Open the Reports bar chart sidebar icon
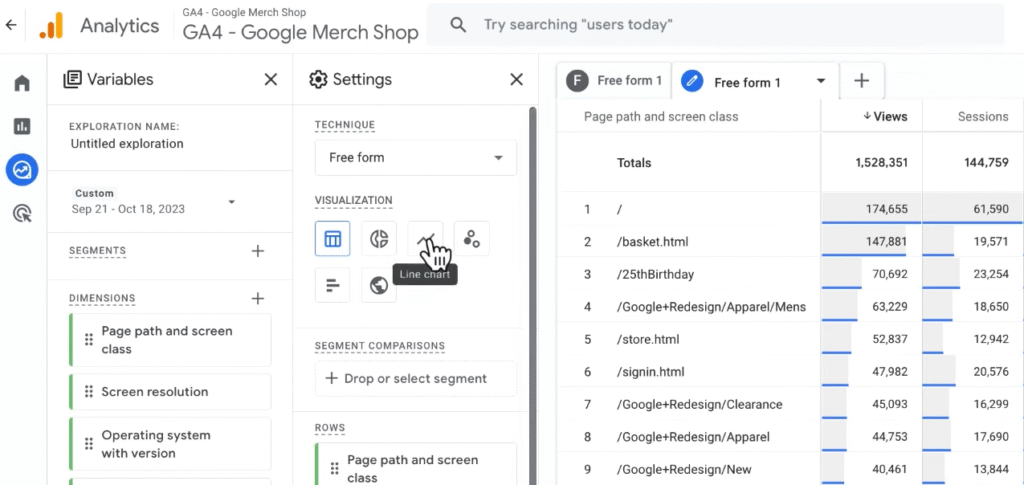Image resolution: width=1024 pixels, height=485 pixels. click(x=22, y=126)
